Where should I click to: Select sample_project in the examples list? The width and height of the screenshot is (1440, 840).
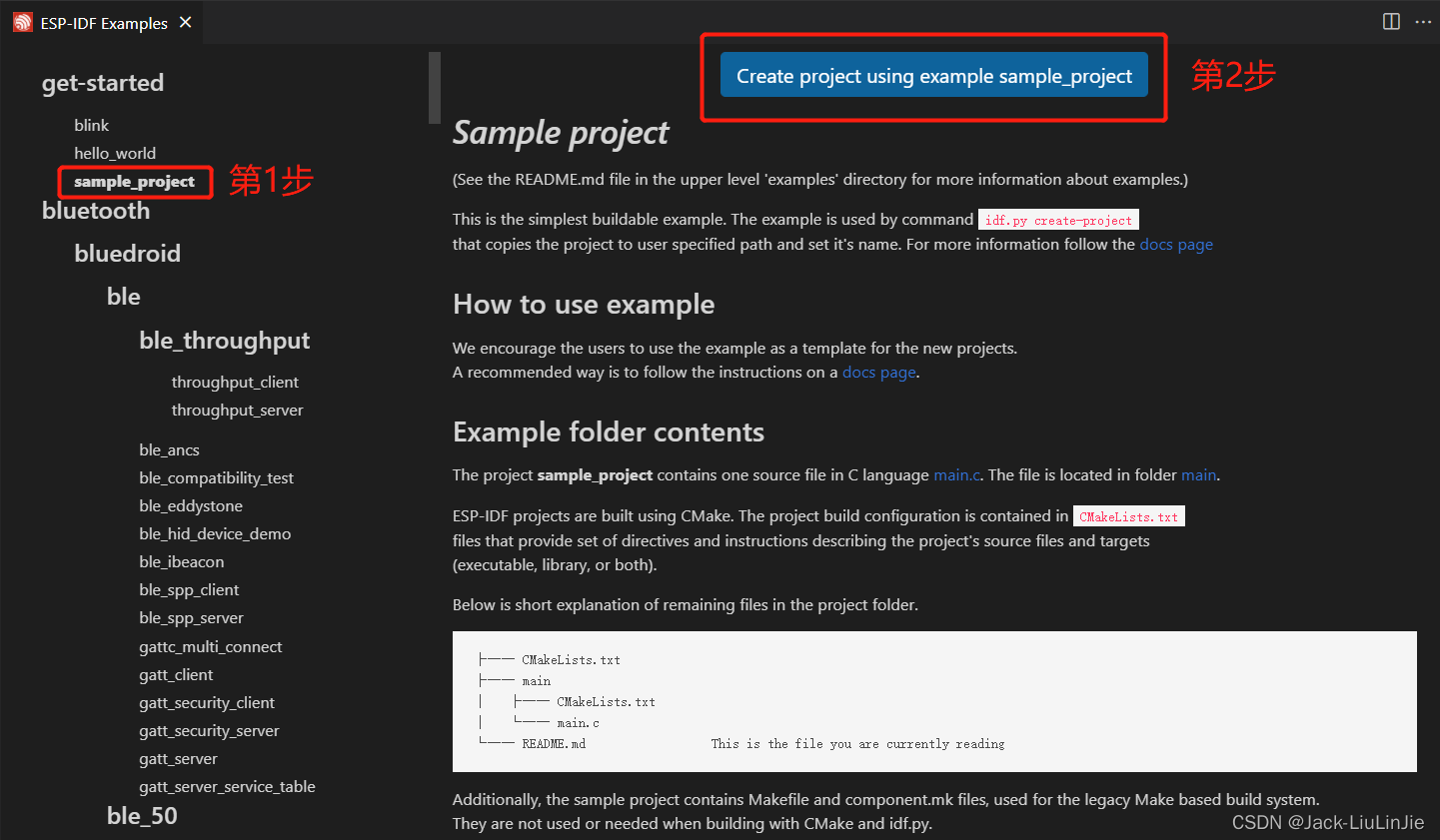click(134, 182)
